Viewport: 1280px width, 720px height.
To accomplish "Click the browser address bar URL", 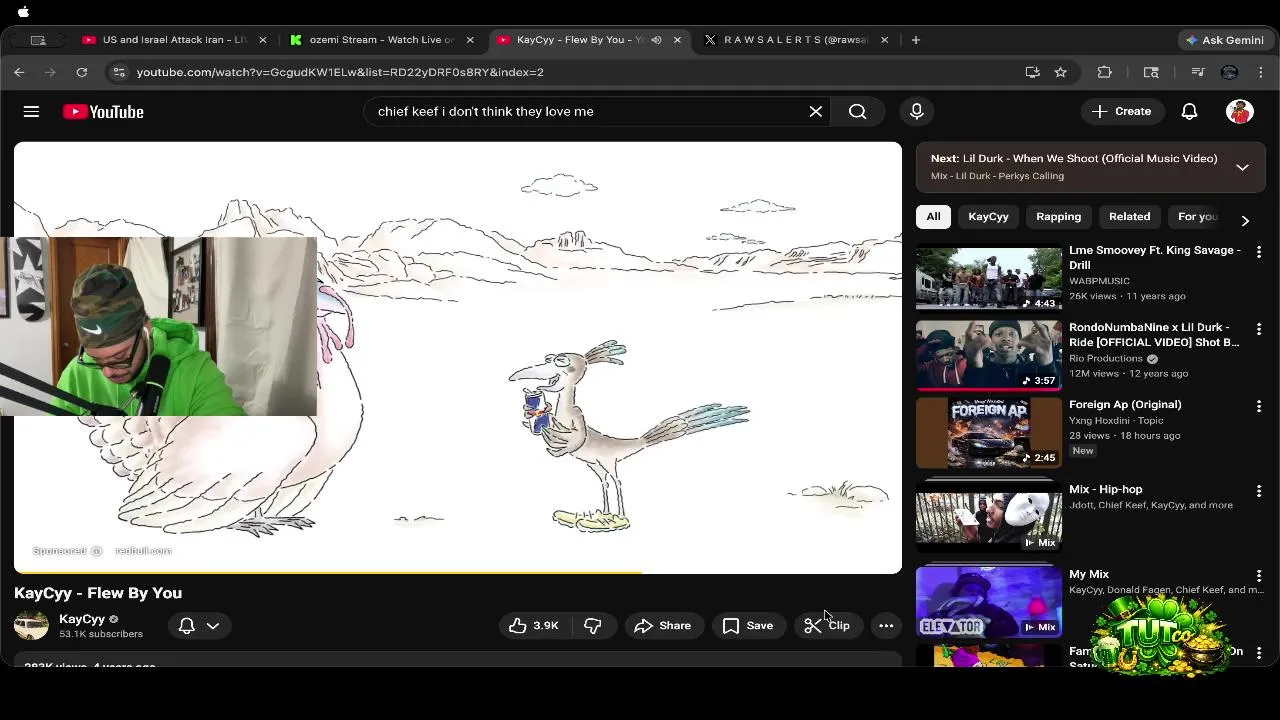I will click(x=340, y=72).
